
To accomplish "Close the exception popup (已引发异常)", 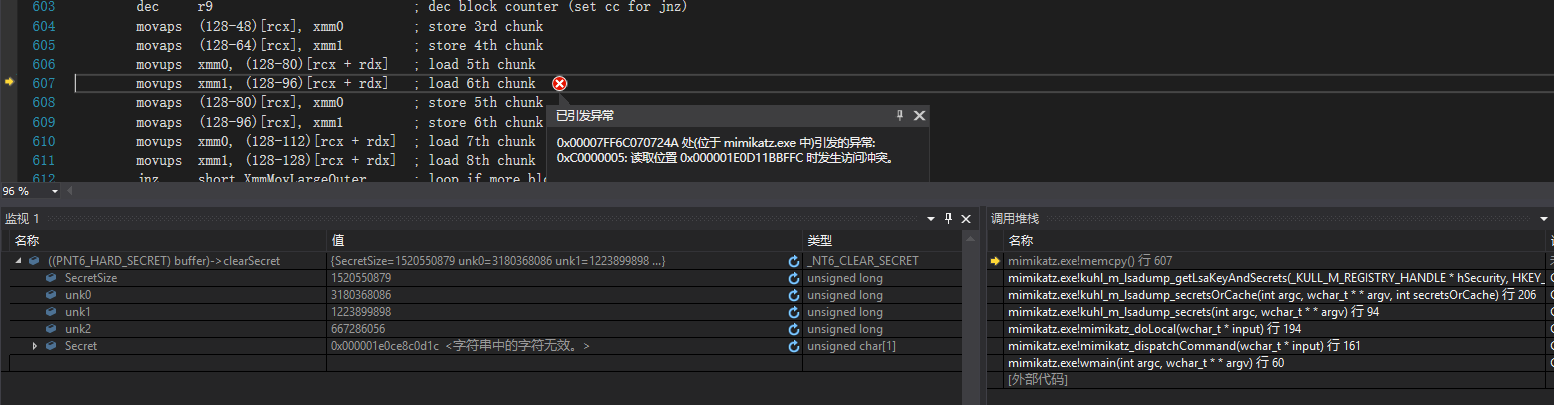I will pos(919,116).
